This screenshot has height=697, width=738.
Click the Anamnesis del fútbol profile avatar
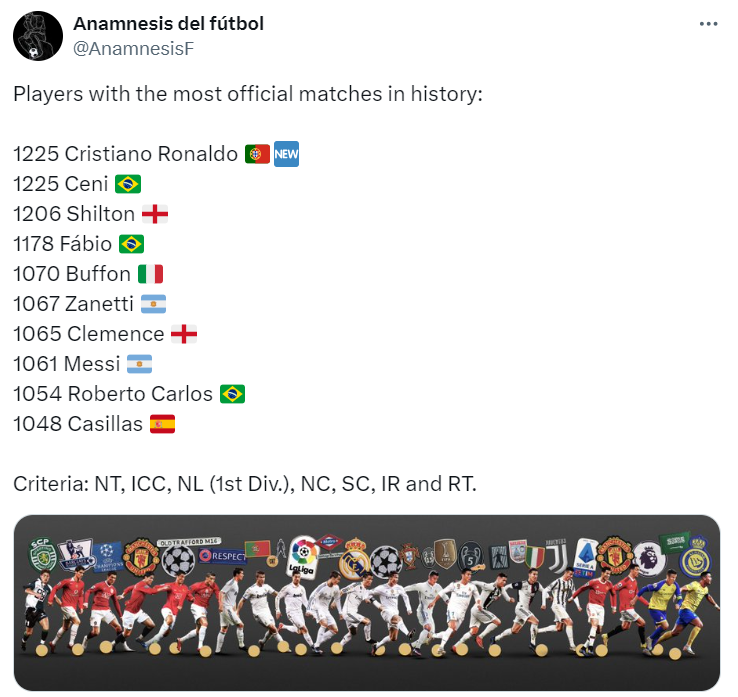click(38, 36)
